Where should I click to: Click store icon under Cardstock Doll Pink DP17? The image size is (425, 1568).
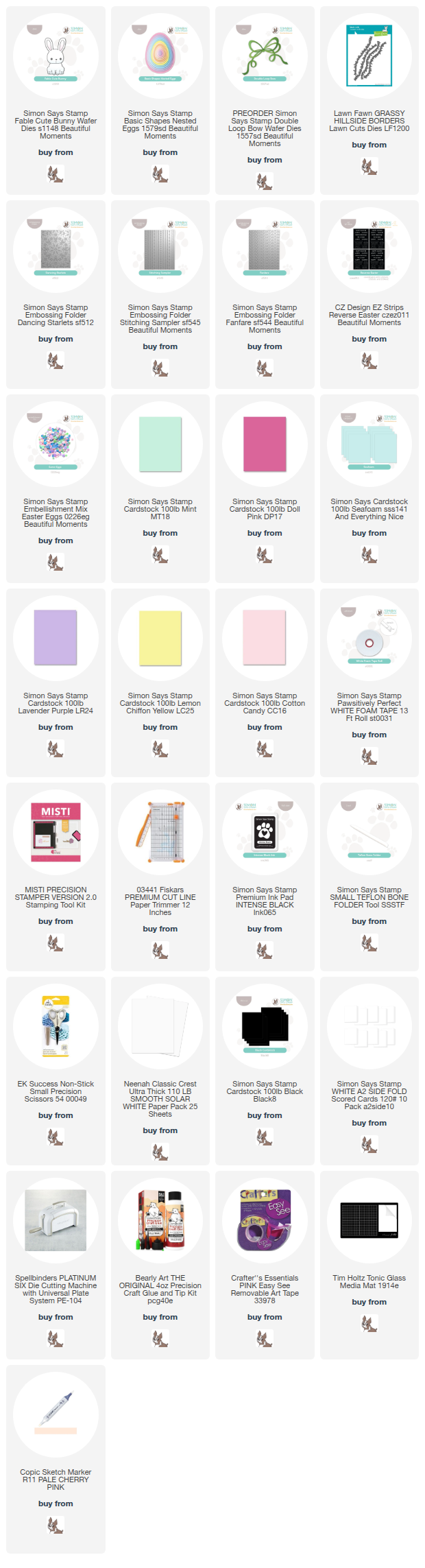265,554
